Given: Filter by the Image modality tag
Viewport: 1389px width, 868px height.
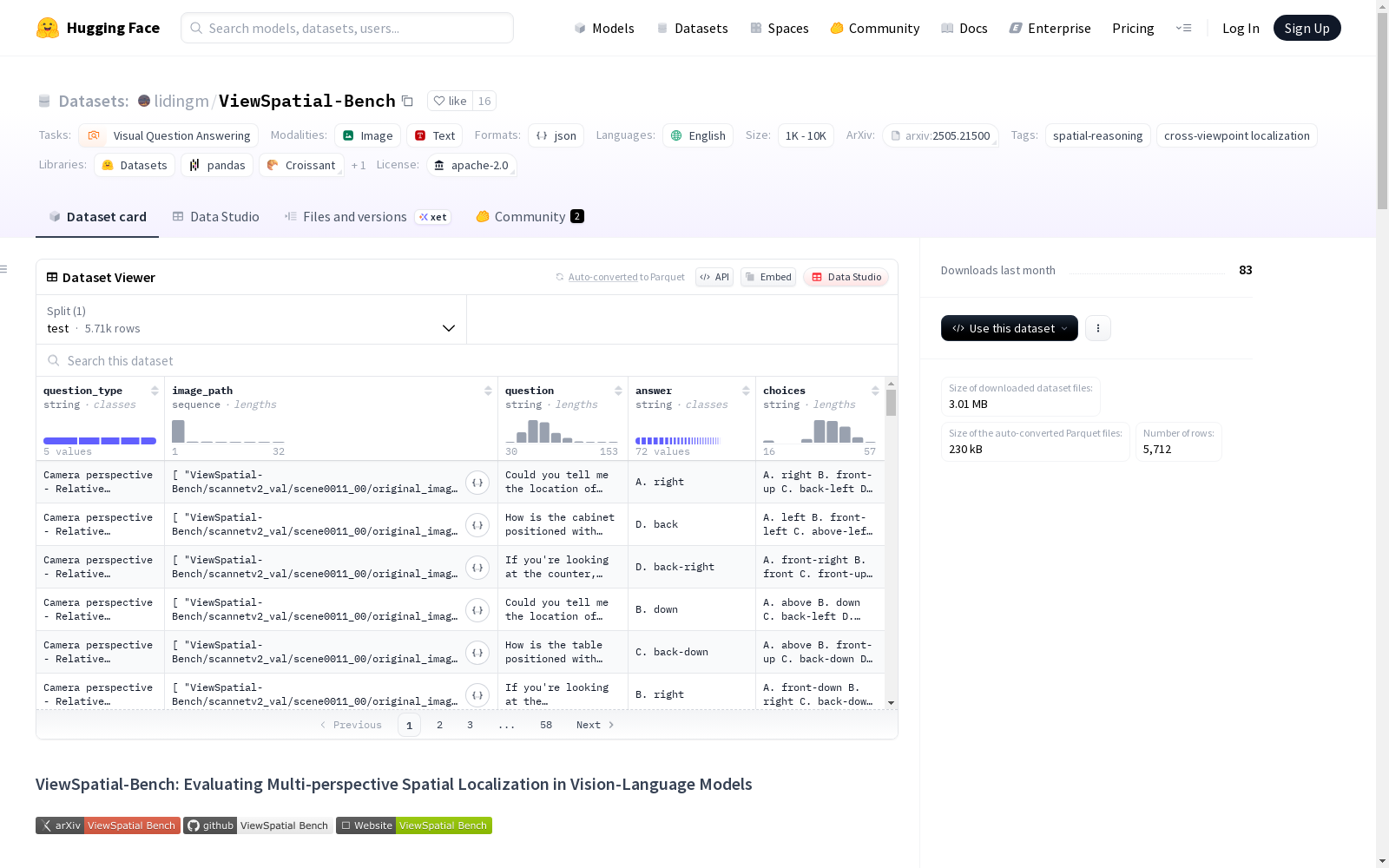Looking at the screenshot, I should coord(367,135).
